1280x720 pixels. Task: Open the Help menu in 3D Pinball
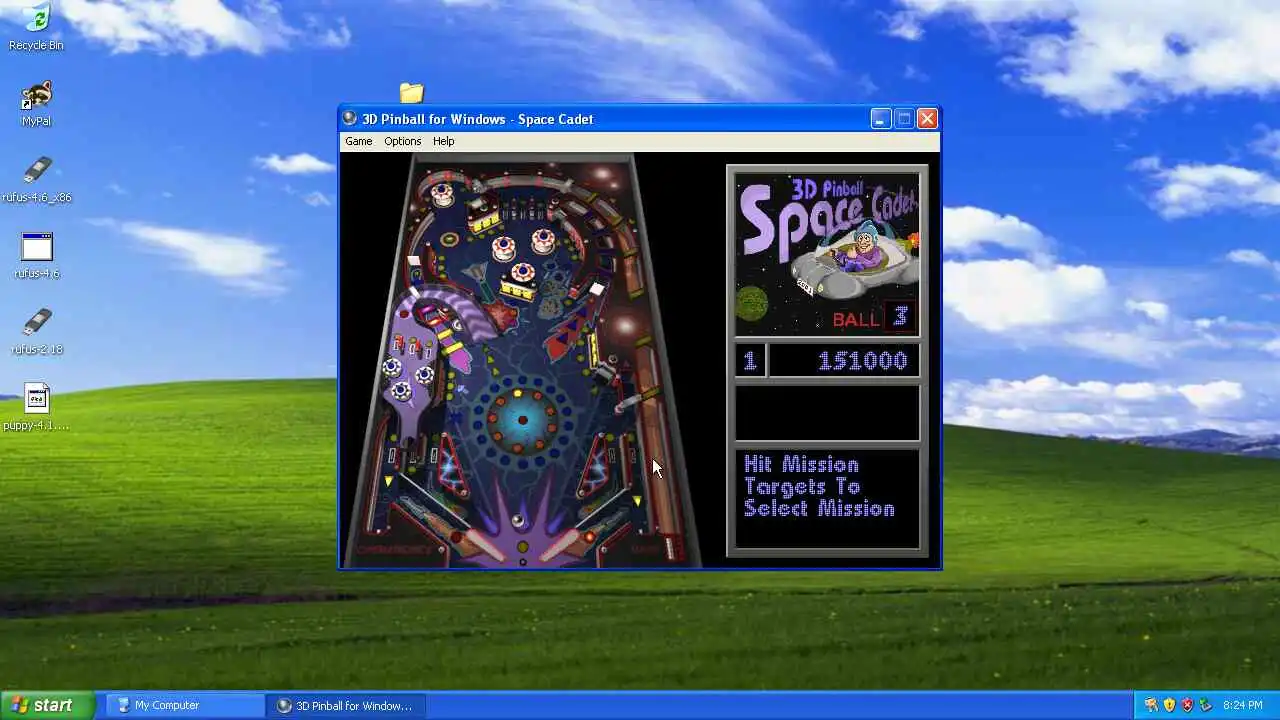[x=443, y=141]
